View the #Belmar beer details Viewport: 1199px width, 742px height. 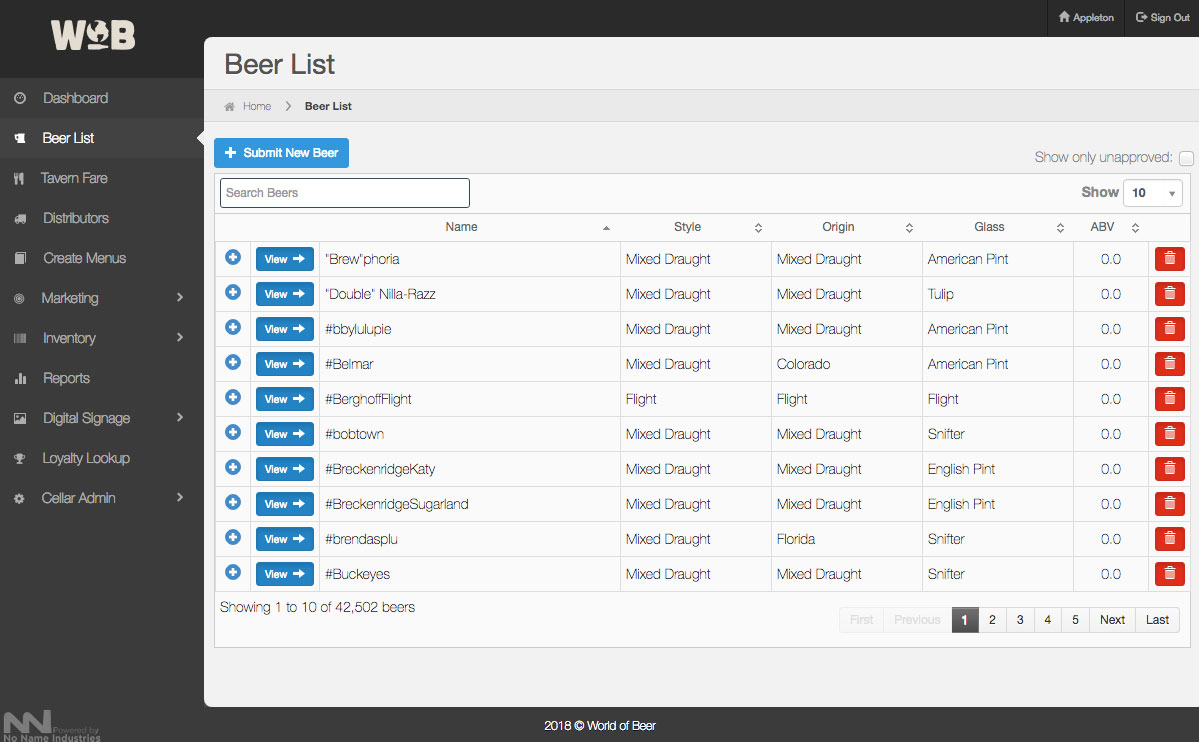coord(284,364)
